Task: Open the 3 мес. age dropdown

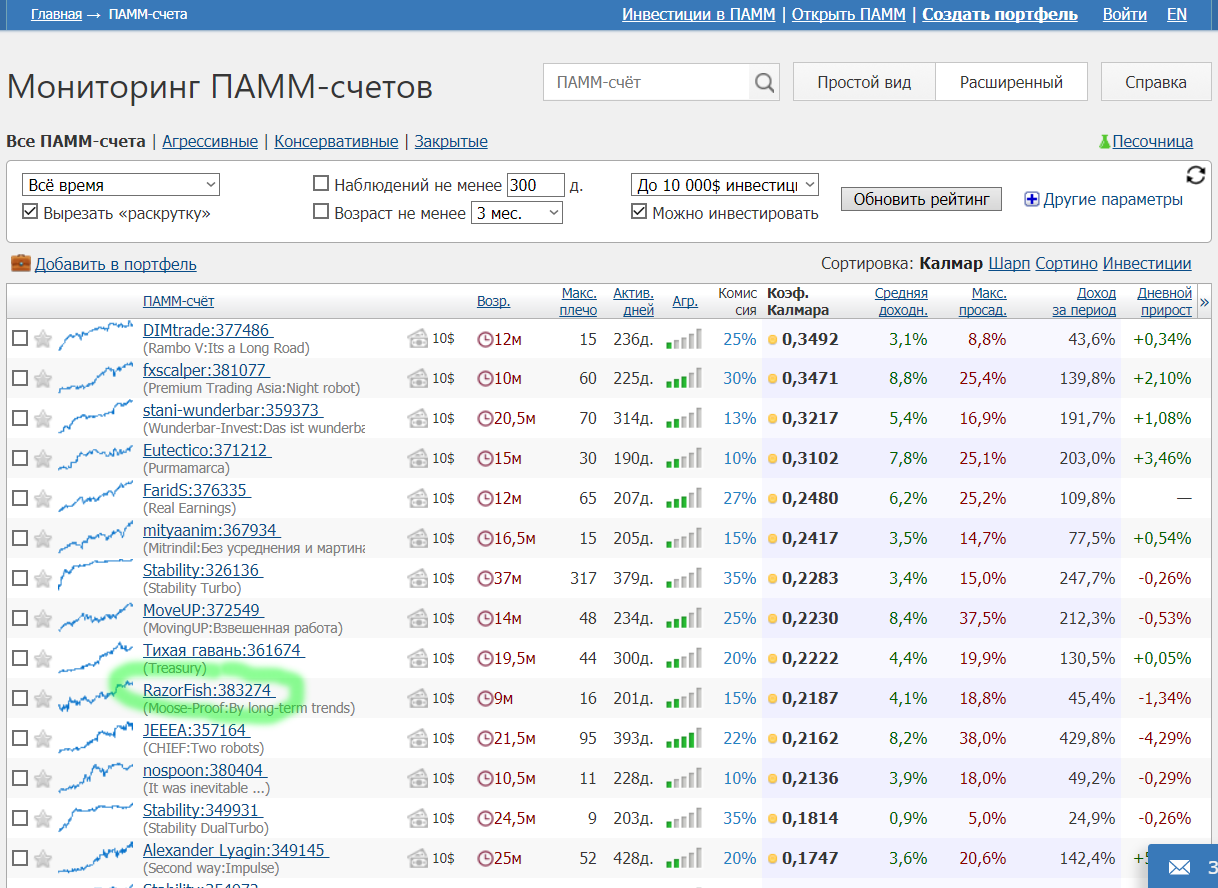Action: click(x=516, y=212)
